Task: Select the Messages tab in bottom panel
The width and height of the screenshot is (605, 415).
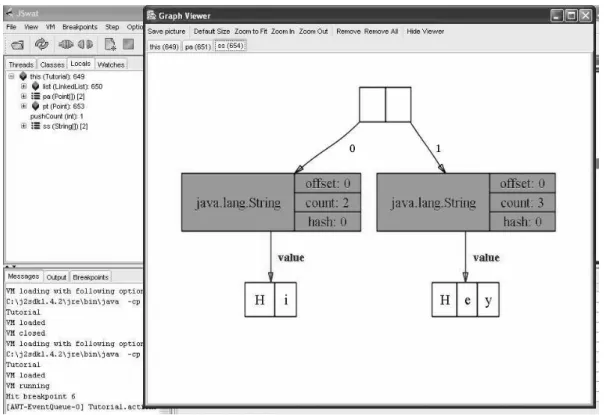Action: [x=24, y=276]
